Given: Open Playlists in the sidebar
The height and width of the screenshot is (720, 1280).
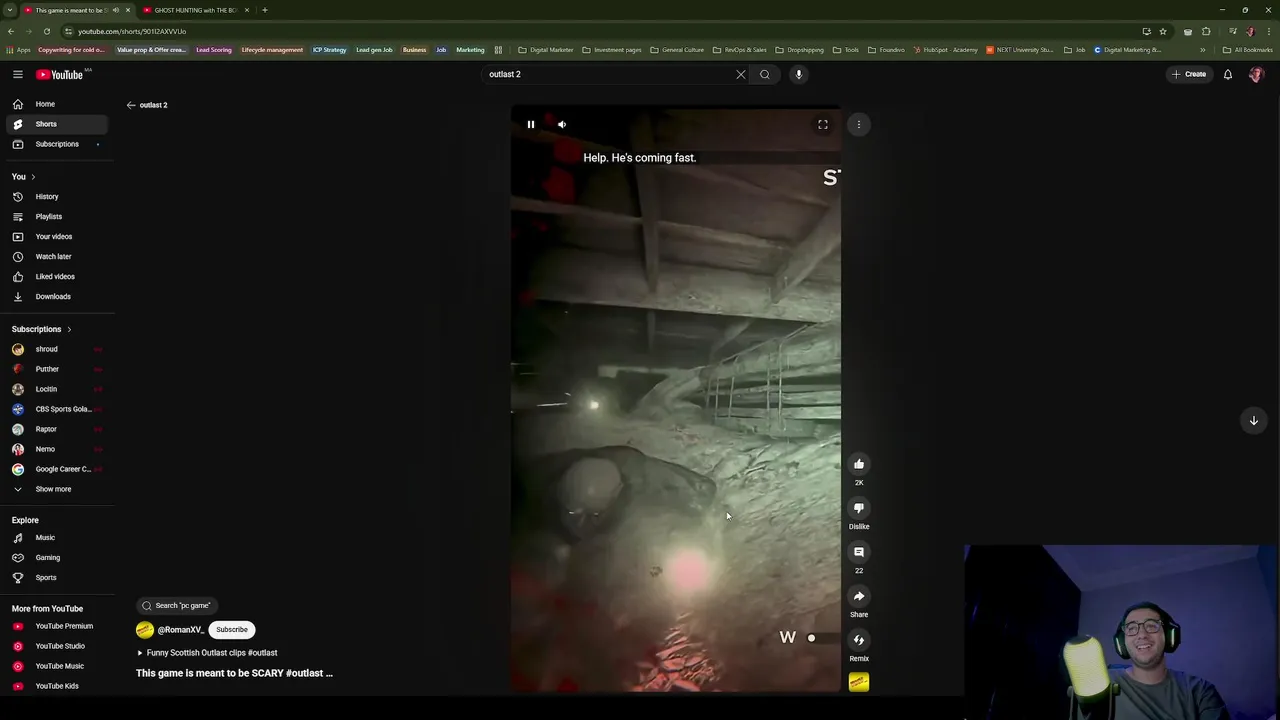Looking at the screenshot, I should point(57,217).
